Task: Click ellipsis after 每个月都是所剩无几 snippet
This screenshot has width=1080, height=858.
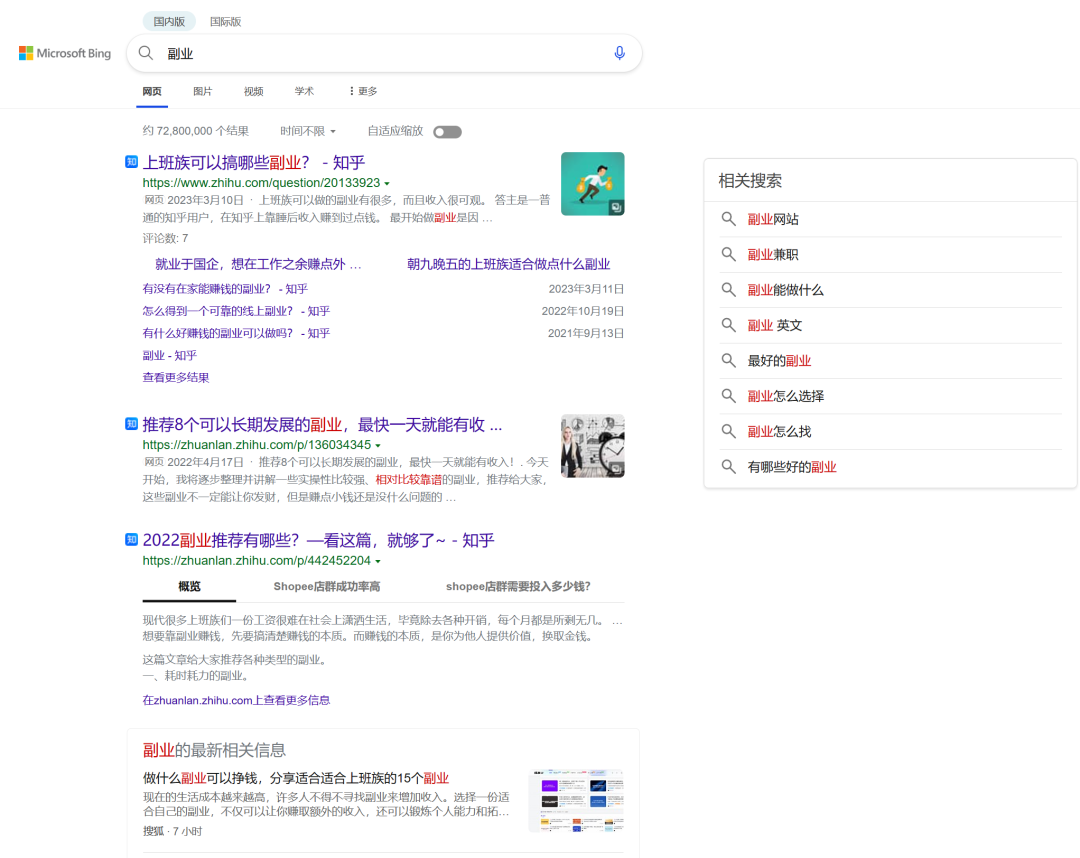Action: [617, 620]
